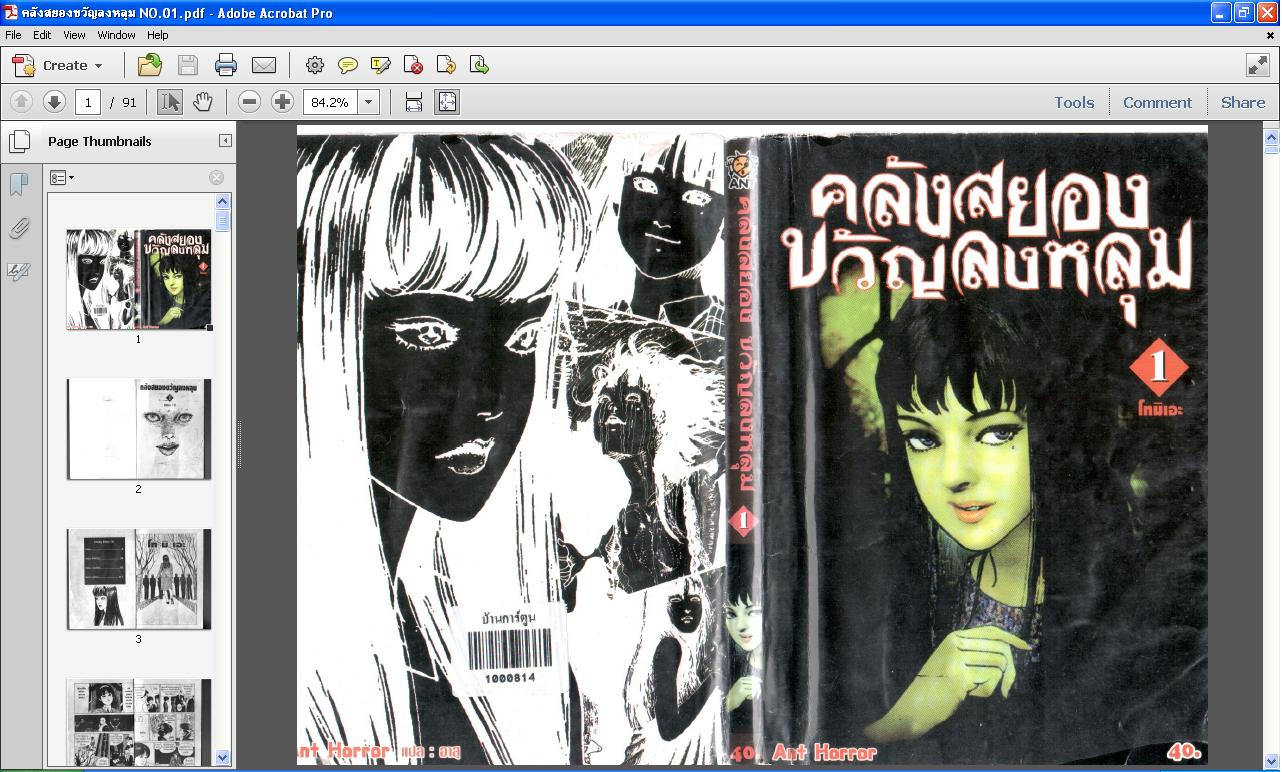Click fit width scrolling icon
1282x772 pixels.
(x=414, y=102)
